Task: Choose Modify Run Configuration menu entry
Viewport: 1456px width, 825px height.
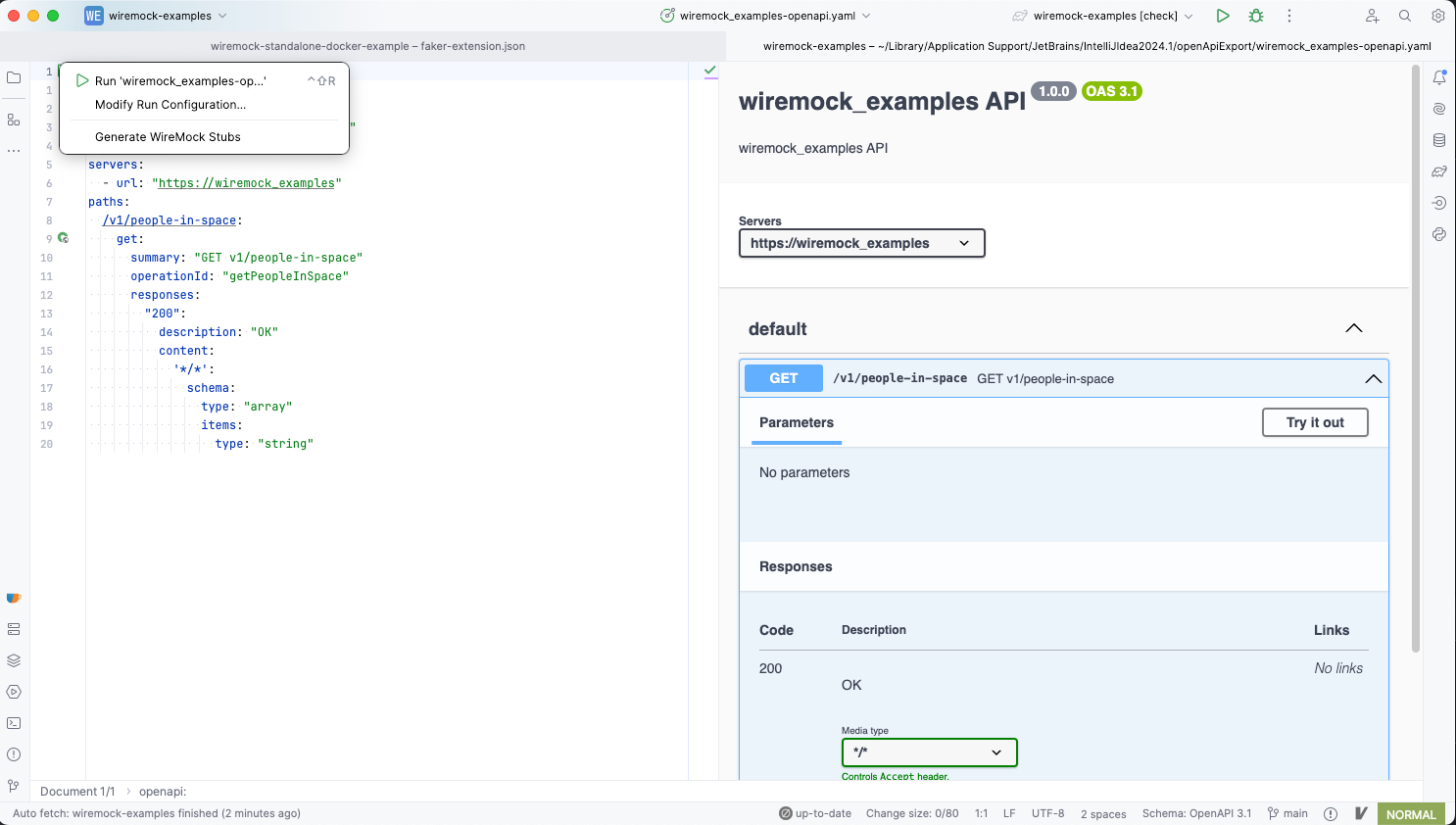Action: click(205, 105)
